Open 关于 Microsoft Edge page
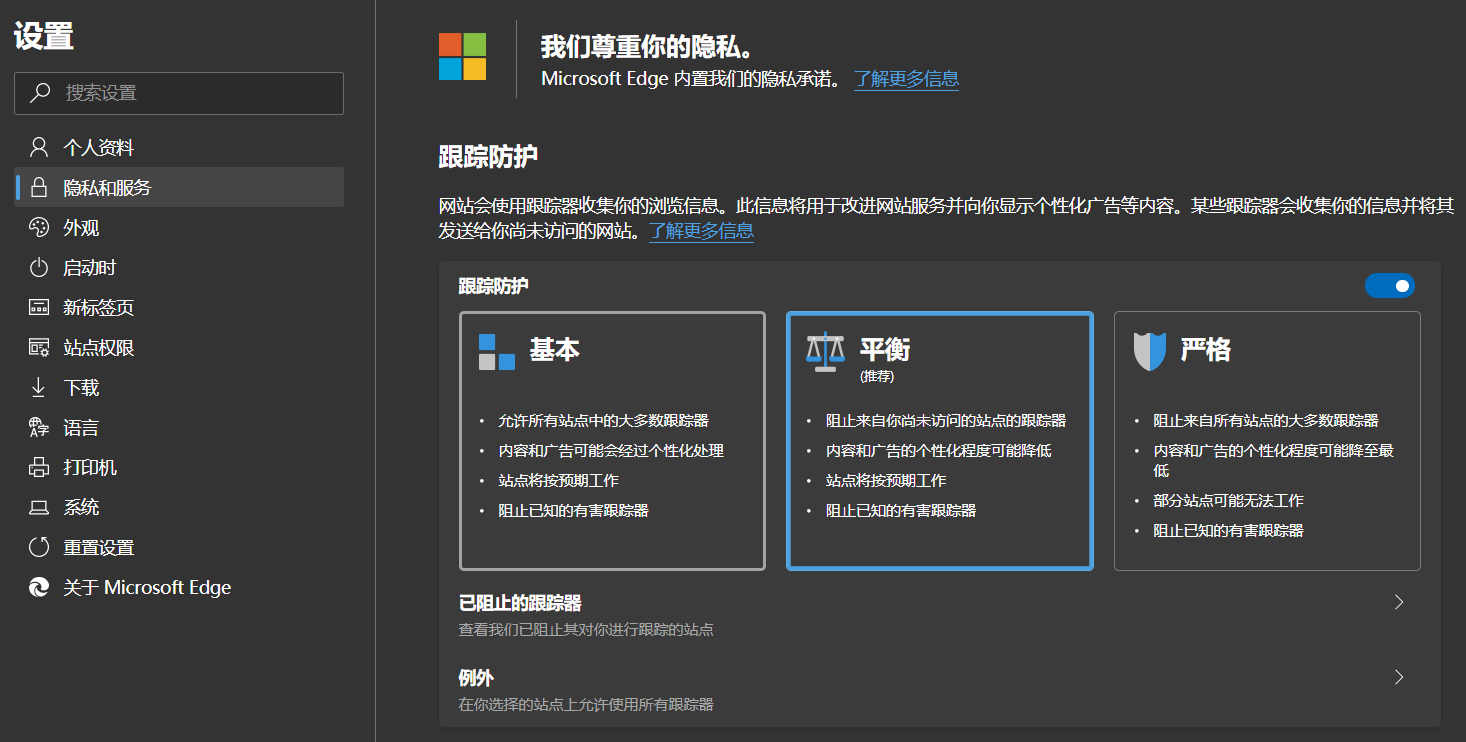Screen dimensions: 1466x742 tap(179, 587)
